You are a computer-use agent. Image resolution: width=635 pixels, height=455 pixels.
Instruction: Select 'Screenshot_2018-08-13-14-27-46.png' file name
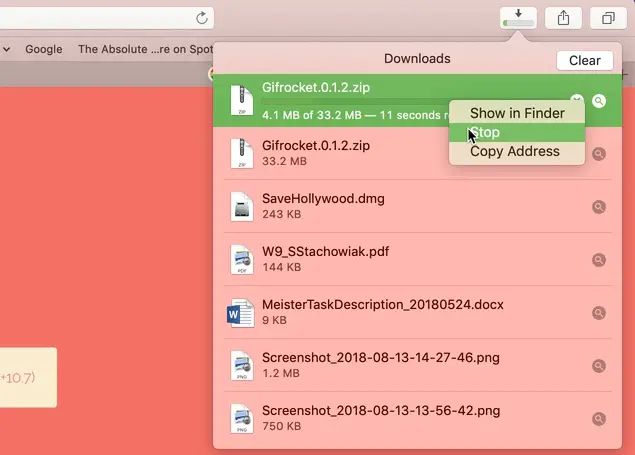click(381, 357)
